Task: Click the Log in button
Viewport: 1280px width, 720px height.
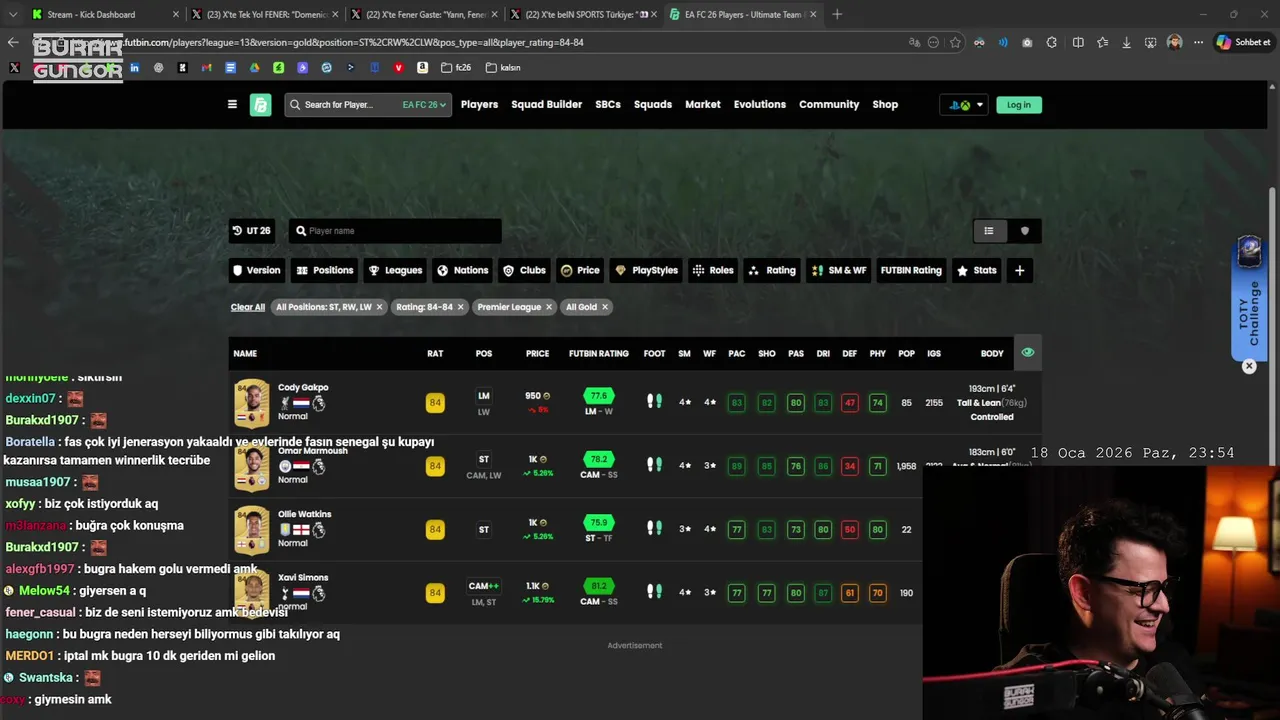Action: [x=1019, y=105]
